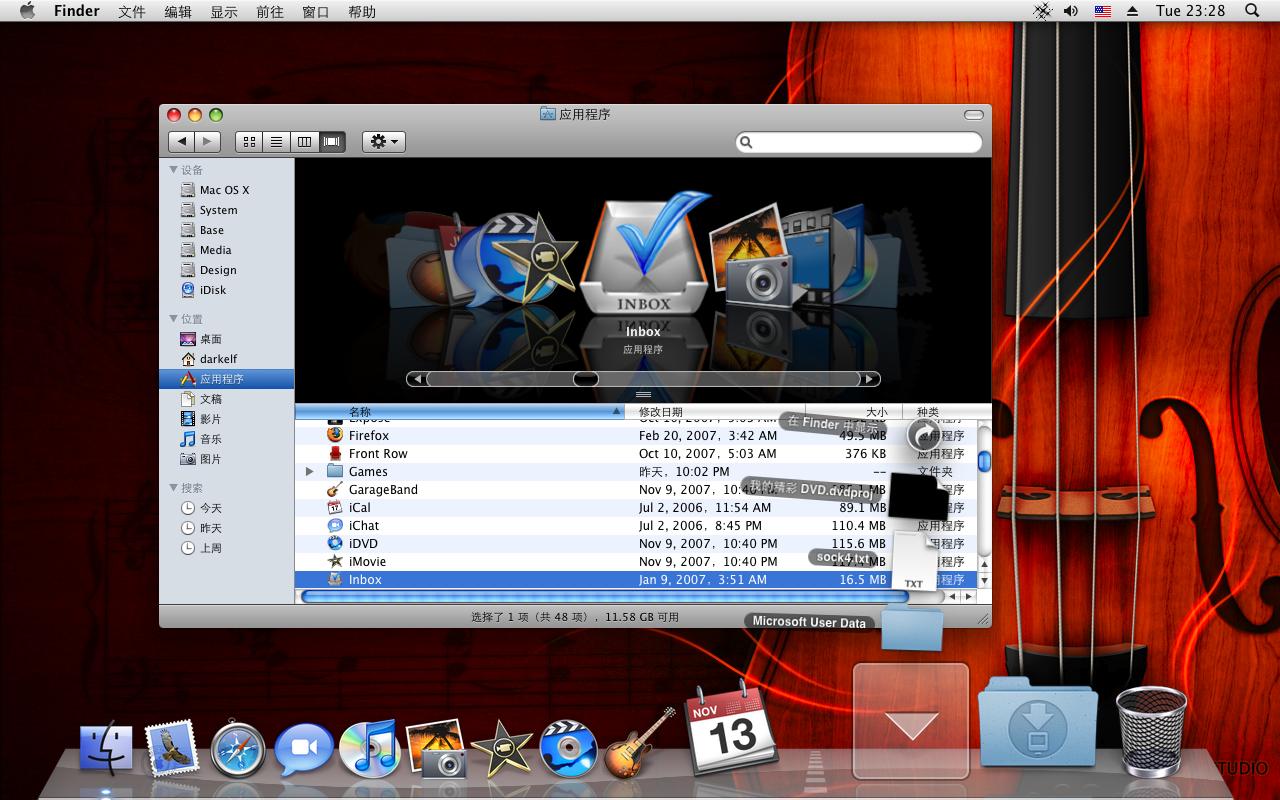Sort list by 修改日期 column header
Screen dimensions: 1280x800
661,412
